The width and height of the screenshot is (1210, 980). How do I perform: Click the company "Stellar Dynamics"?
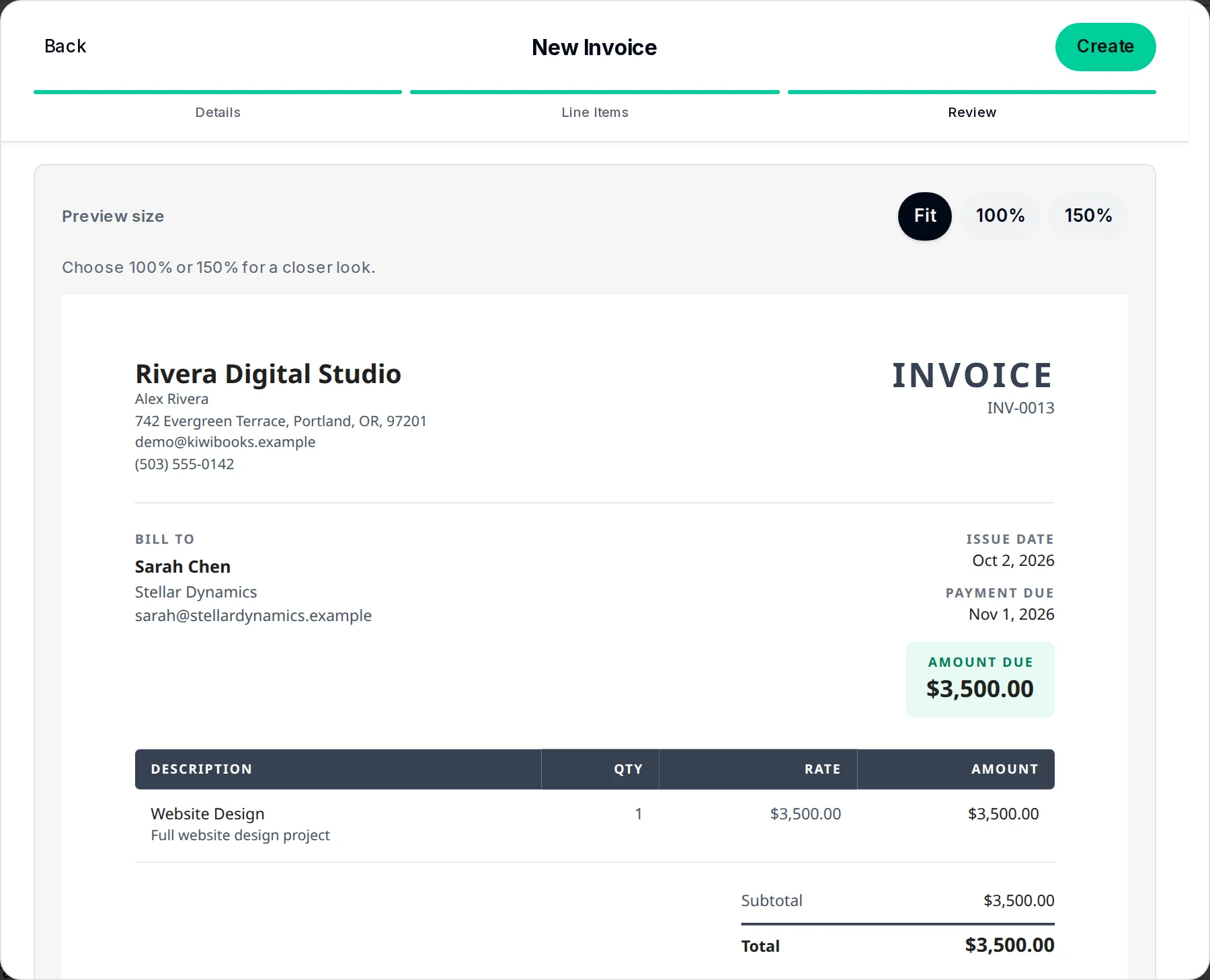[x=196, y=592]
